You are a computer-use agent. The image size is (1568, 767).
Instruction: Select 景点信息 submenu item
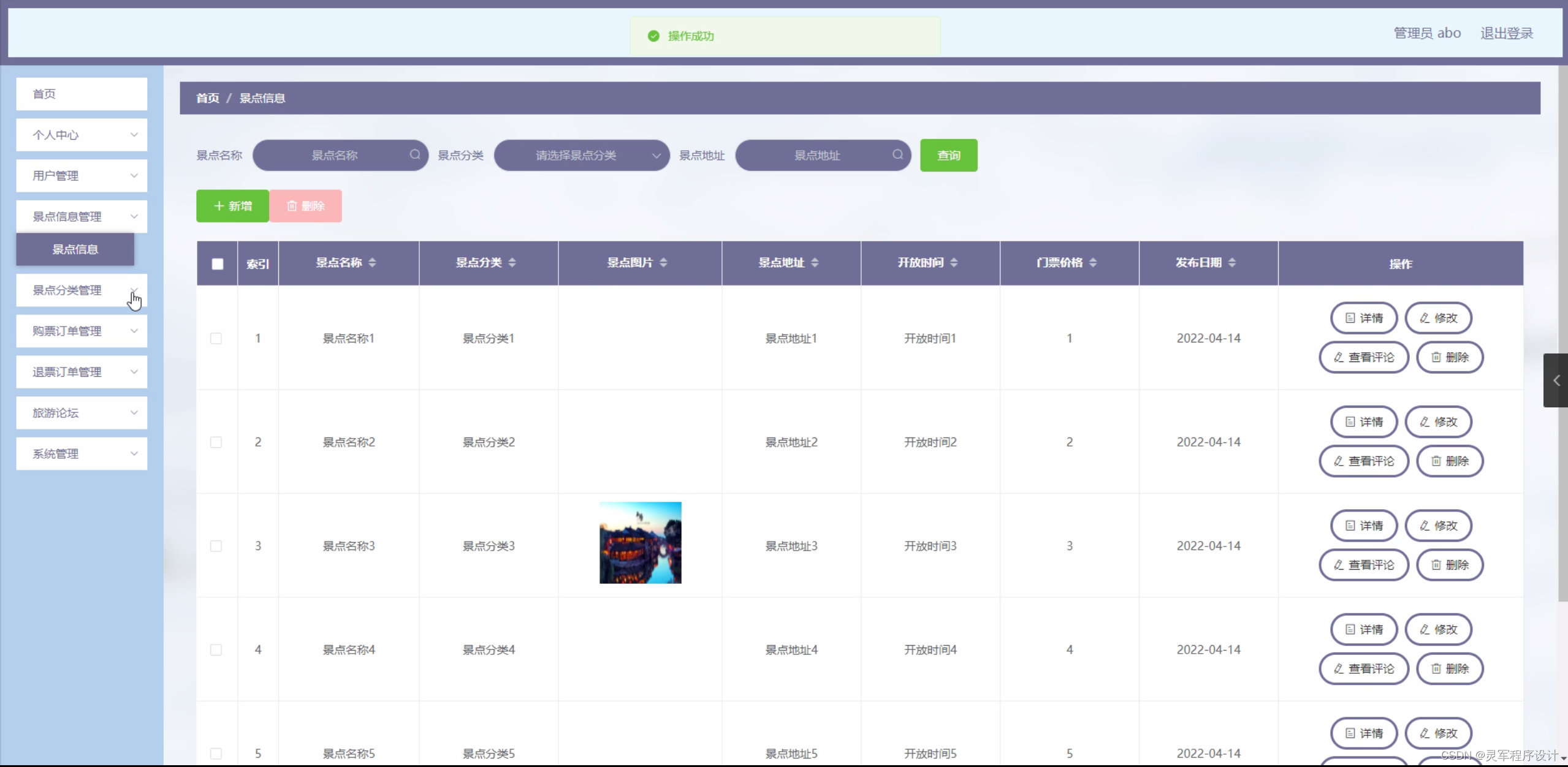click(75, 249)
